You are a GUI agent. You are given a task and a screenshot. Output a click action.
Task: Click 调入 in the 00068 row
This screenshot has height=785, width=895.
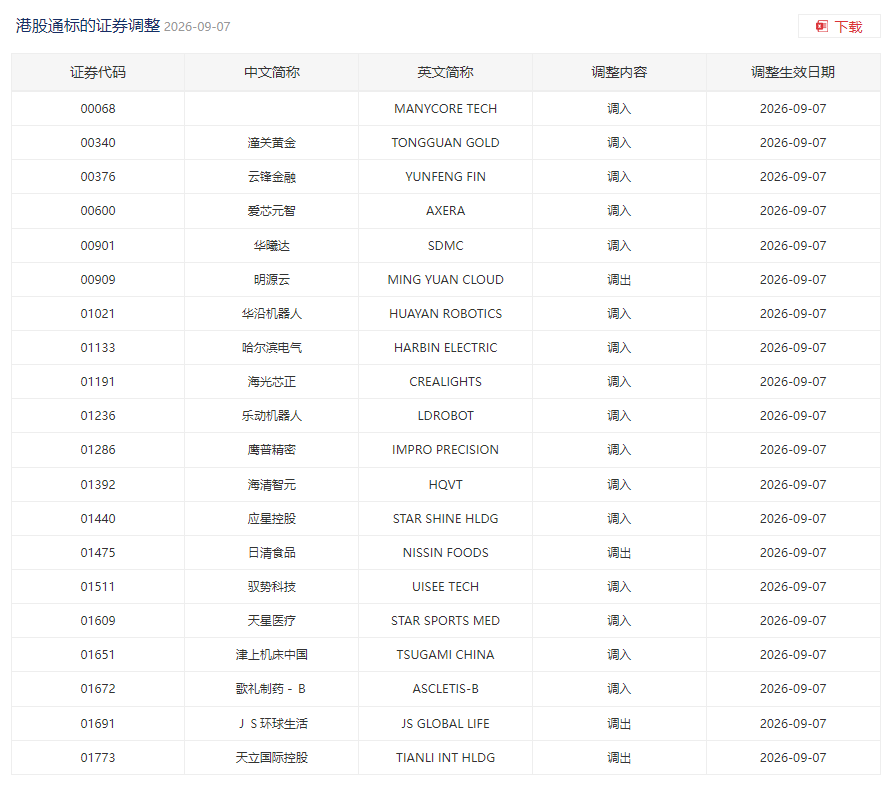point(619,108)
